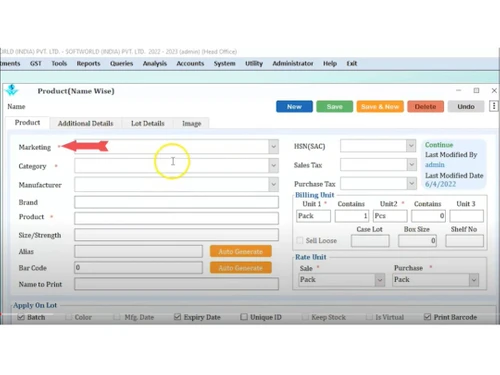Open the Accounts menu
This screenshot has width=500, height=375.
point(190,63)
